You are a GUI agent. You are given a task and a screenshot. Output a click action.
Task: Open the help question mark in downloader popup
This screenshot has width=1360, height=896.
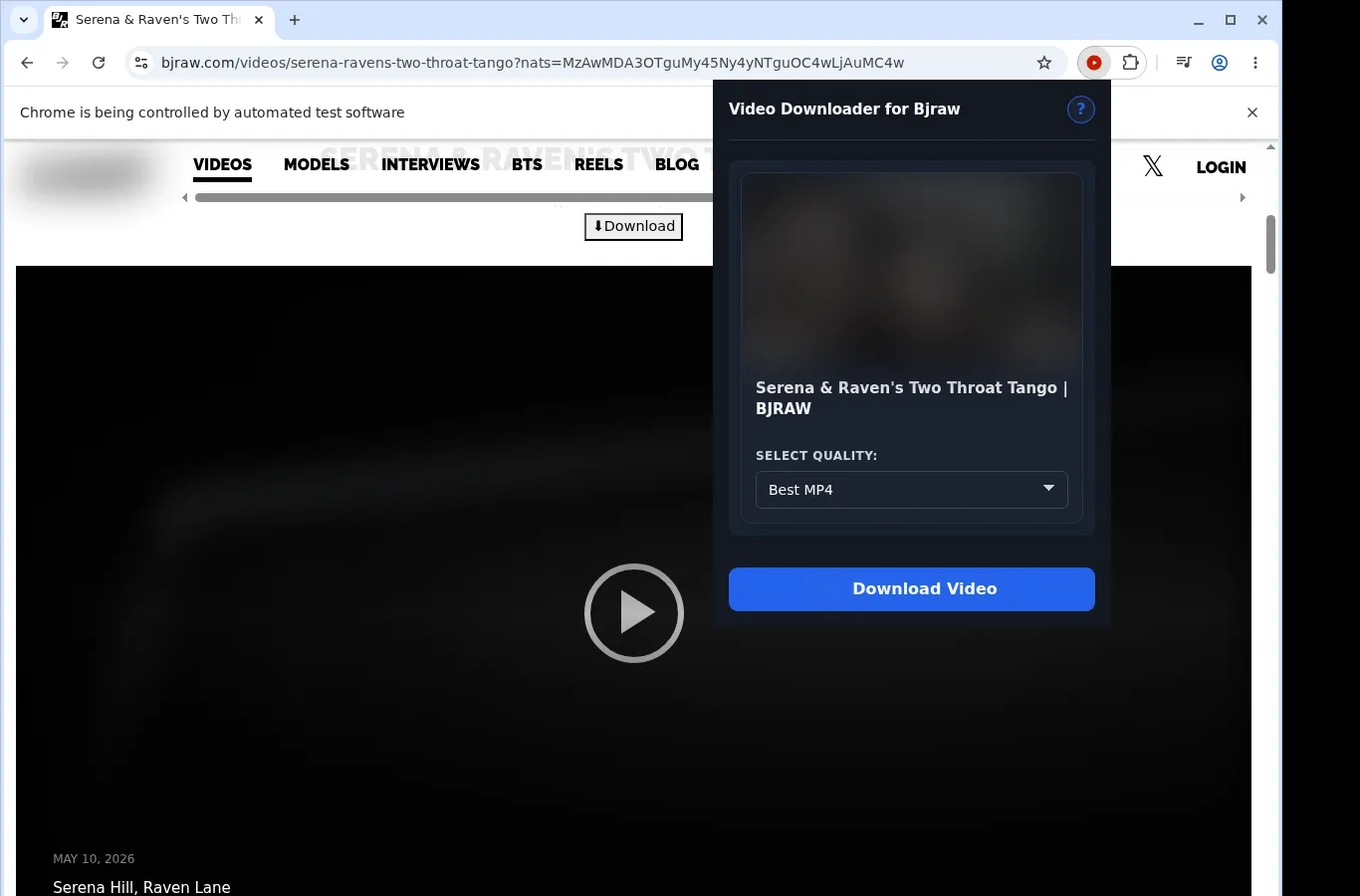click(x=1080, y=110)
